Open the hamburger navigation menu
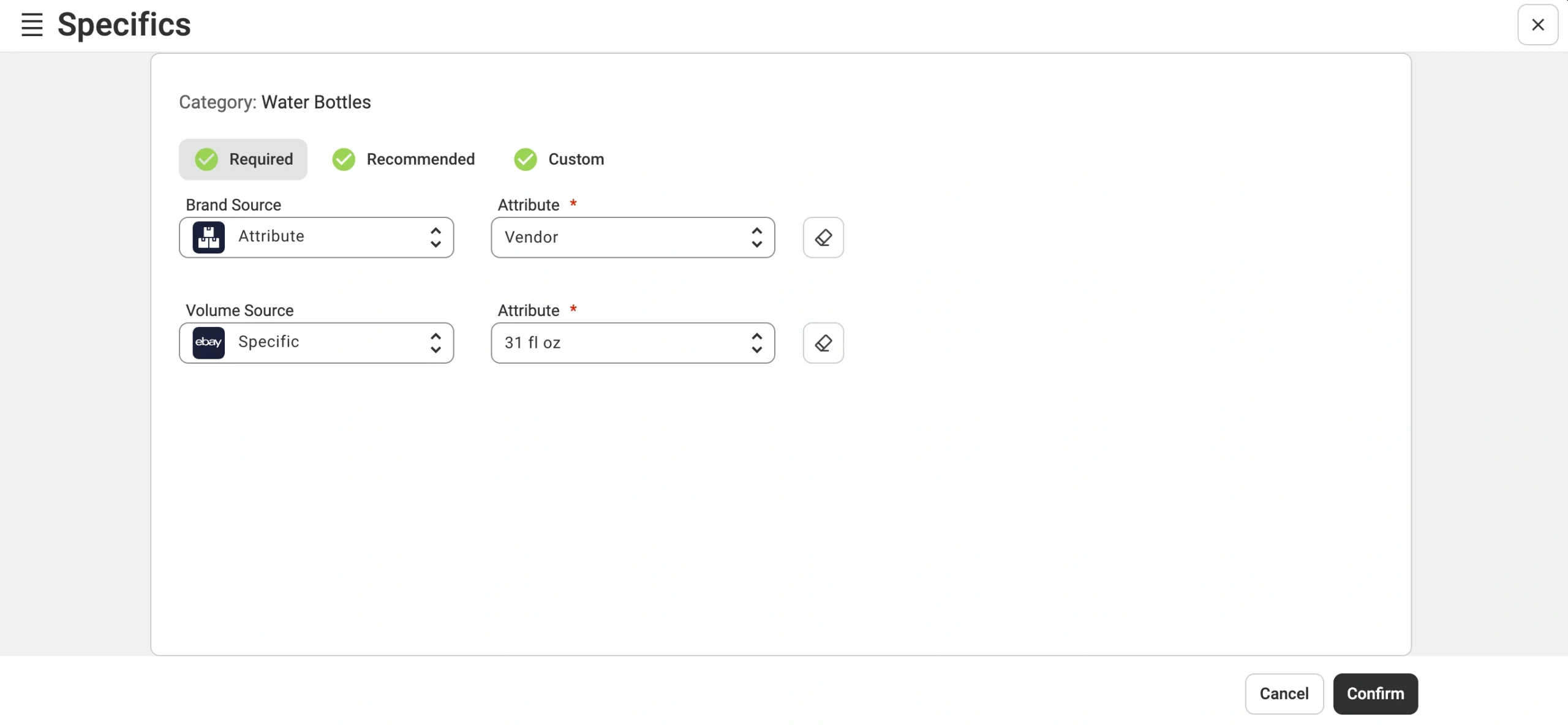Screen dimensions: 1568x725 point(31,24)
